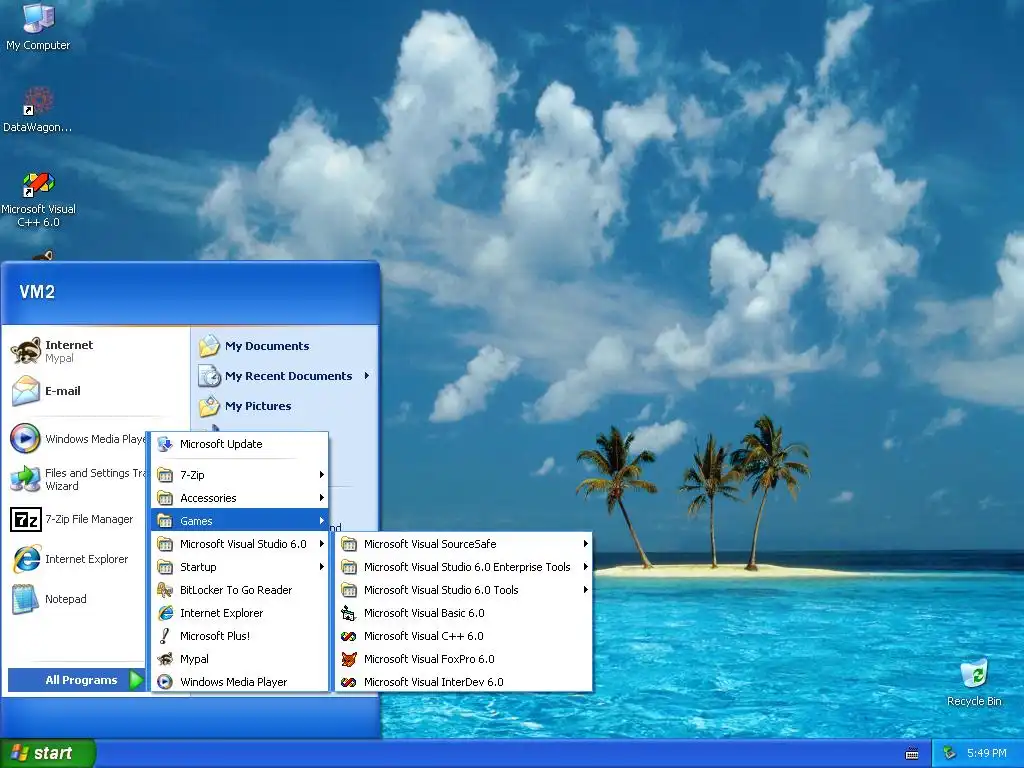Viewport: 1024px width, 768px height.
Task: Open Microsoft Visual SourceSafe folder label
Action: pyautogui.click(x=430, y=544)
